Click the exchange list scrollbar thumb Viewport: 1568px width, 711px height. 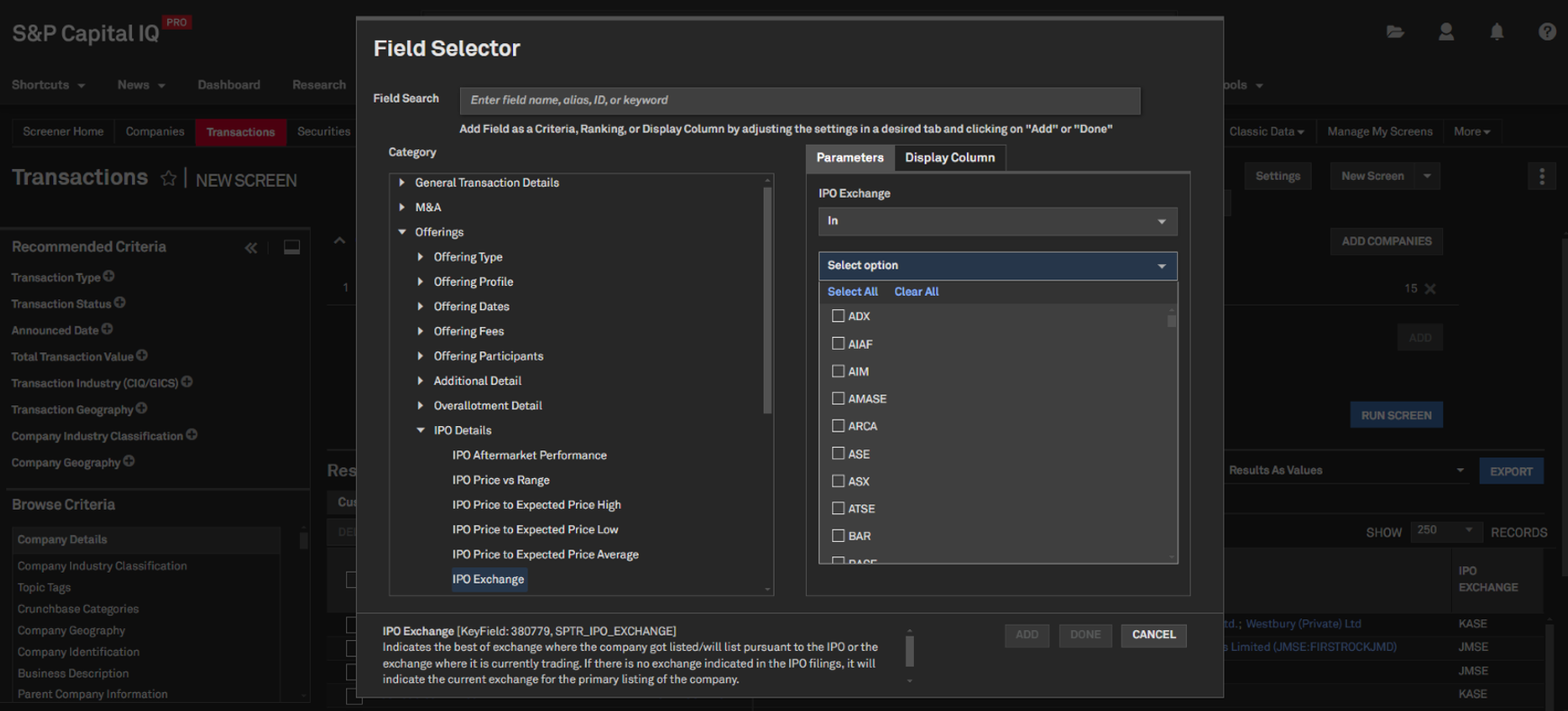coord(1172,321)
